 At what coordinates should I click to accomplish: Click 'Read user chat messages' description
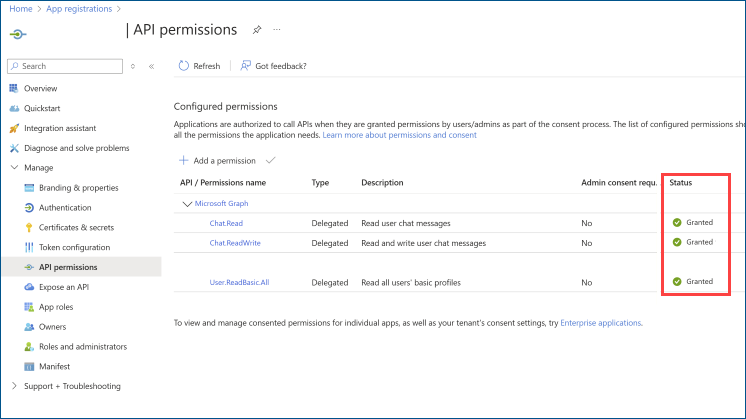406,224
